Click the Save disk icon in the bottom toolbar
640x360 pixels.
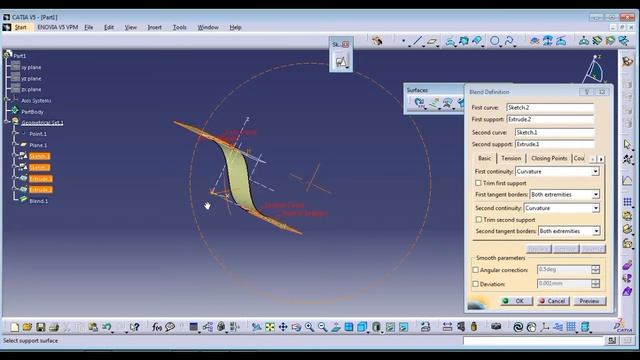[x=40, y=327]
